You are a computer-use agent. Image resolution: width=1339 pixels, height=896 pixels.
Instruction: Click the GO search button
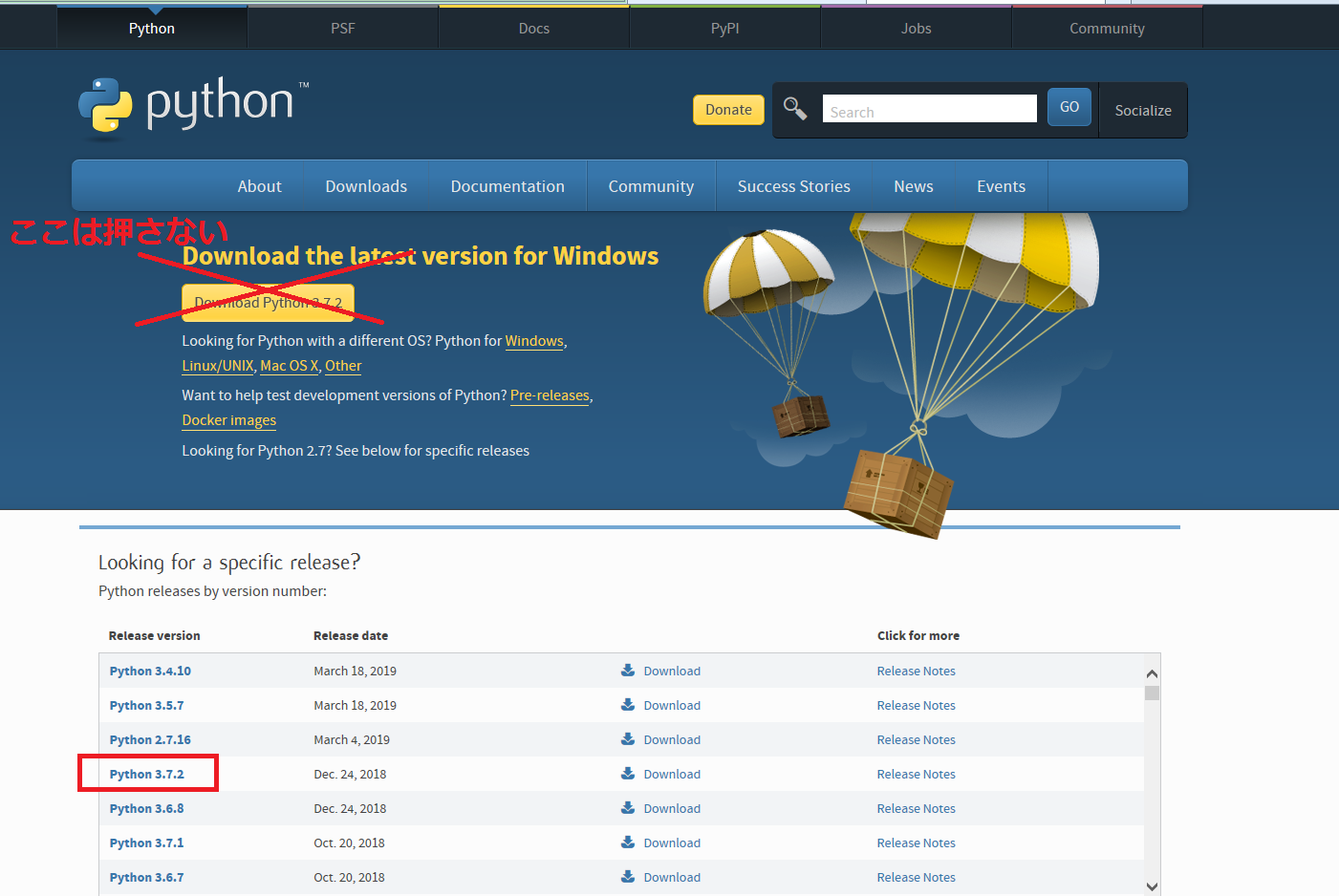point(1069,107)
